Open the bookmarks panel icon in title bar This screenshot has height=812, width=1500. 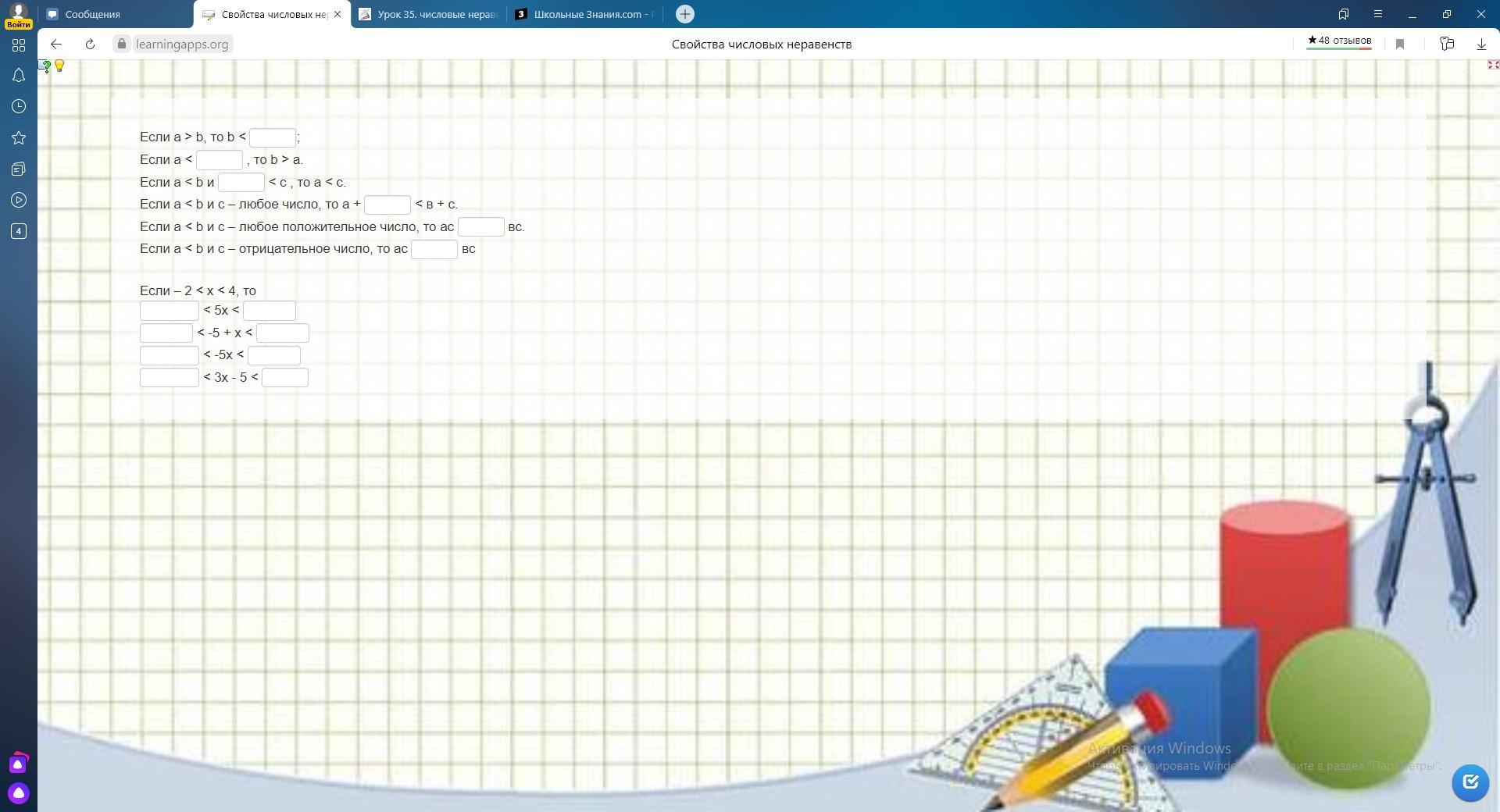(1344, 14)
